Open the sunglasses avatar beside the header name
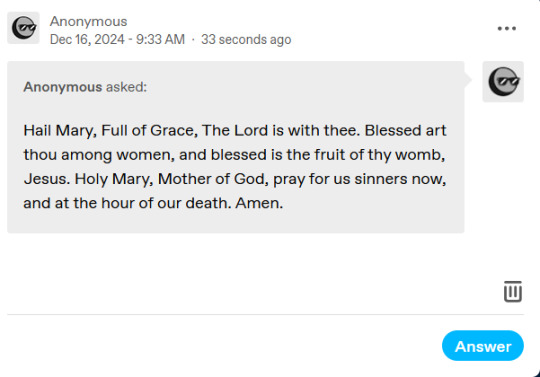Screen dimensions: 540x377 23,28
